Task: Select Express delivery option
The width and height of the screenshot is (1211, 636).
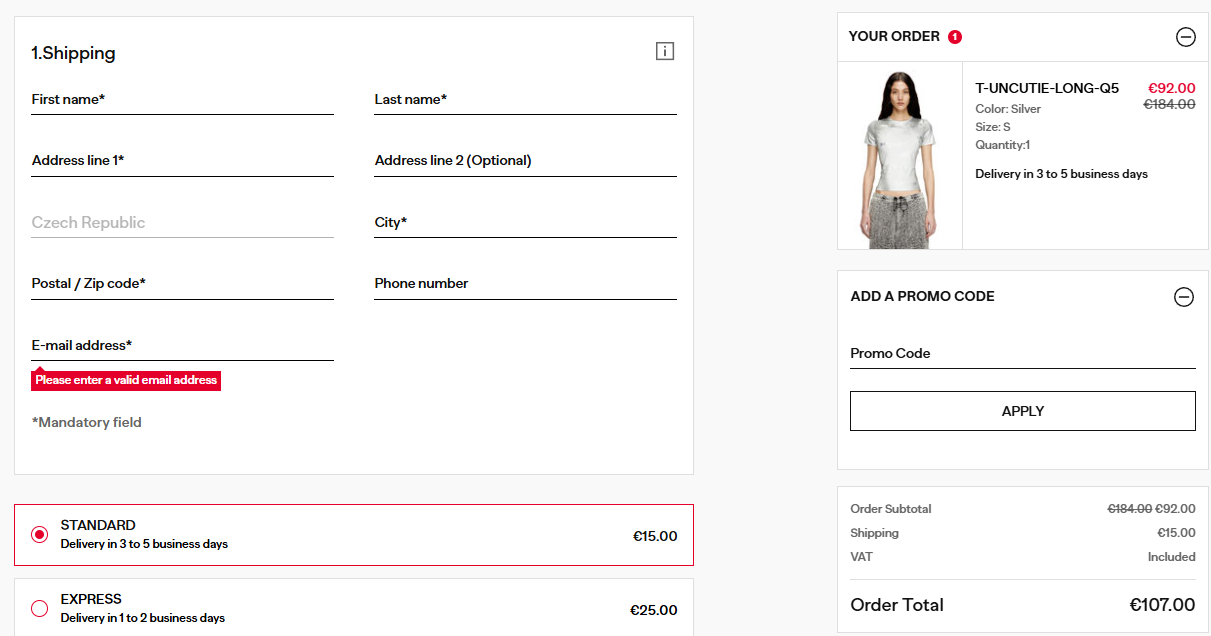Action: [x=40, y=608]
